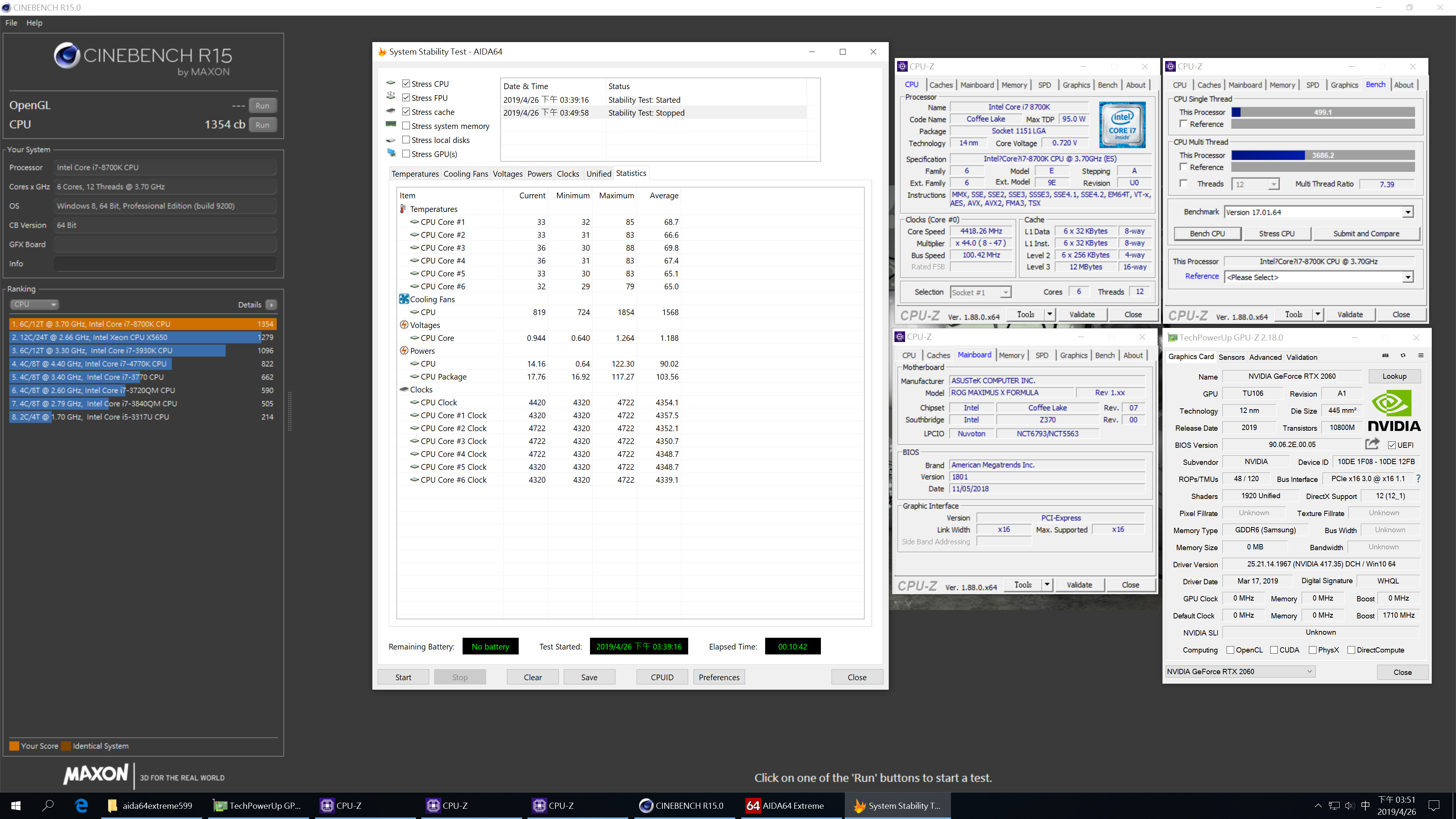Image resolution: width=1456 pixels, height=819 pixels.
Task: Click Cinebench Info input field
Action: tap(165, 264)
